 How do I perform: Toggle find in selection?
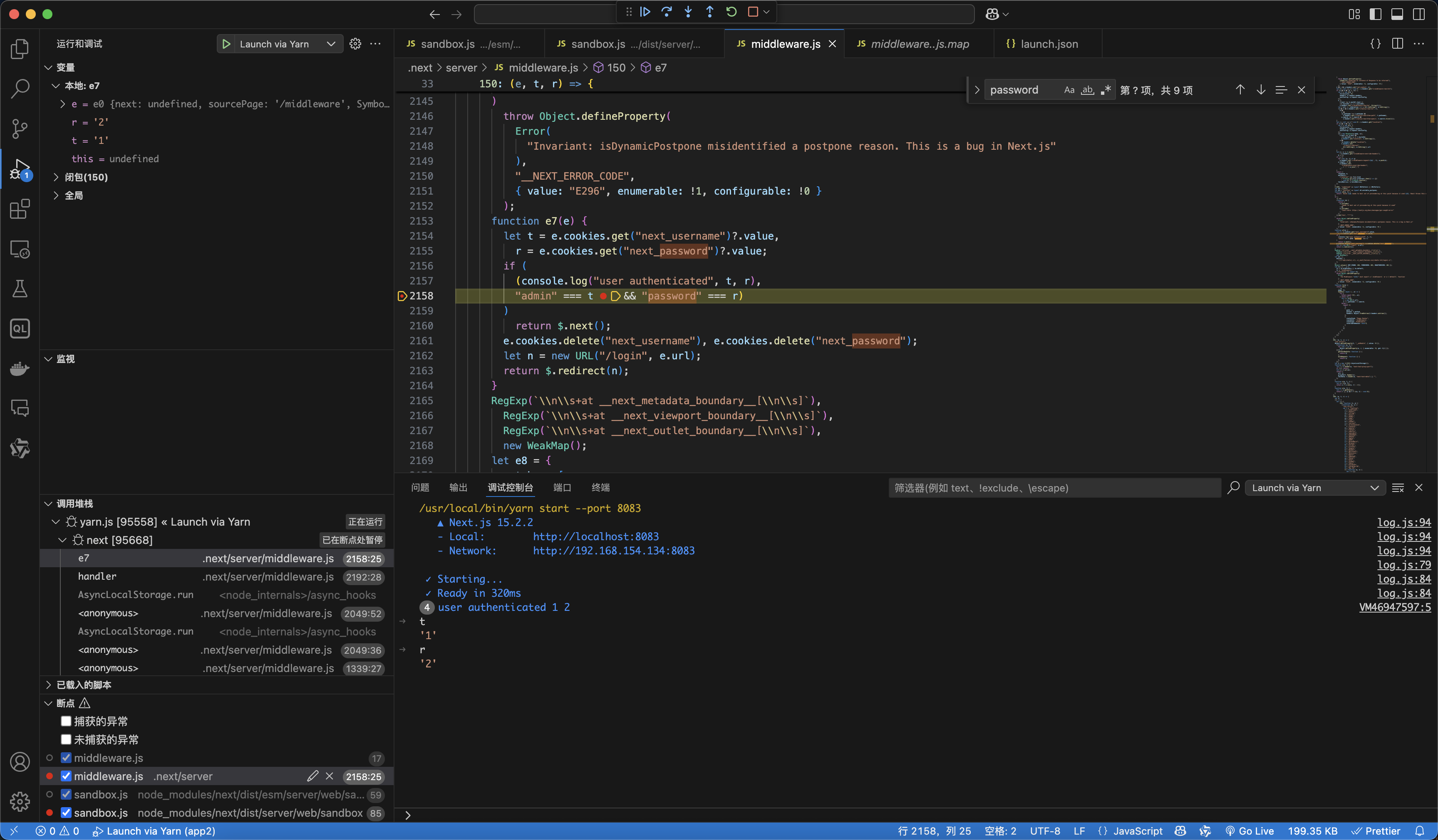click(1281, 89)
